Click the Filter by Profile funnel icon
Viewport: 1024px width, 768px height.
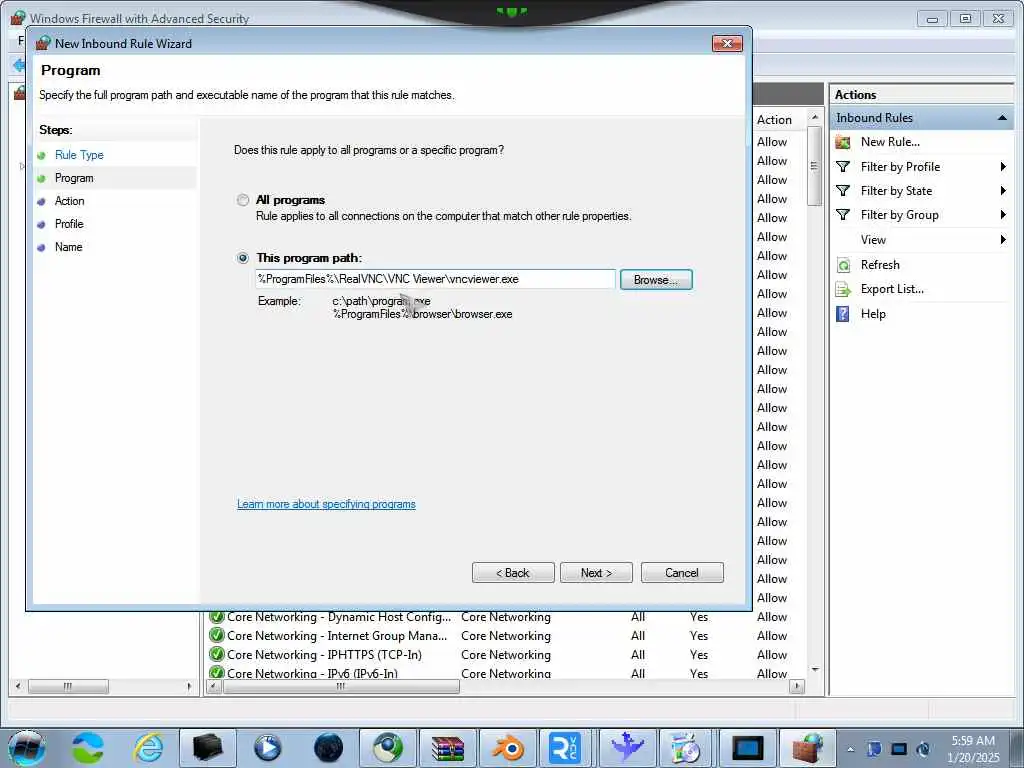[x=843, y=167]
